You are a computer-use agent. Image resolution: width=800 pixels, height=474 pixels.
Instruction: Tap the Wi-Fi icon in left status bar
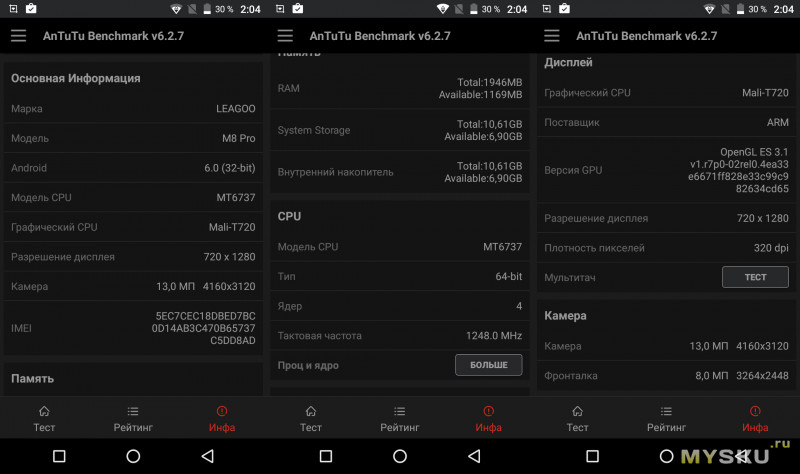[176, 9]
